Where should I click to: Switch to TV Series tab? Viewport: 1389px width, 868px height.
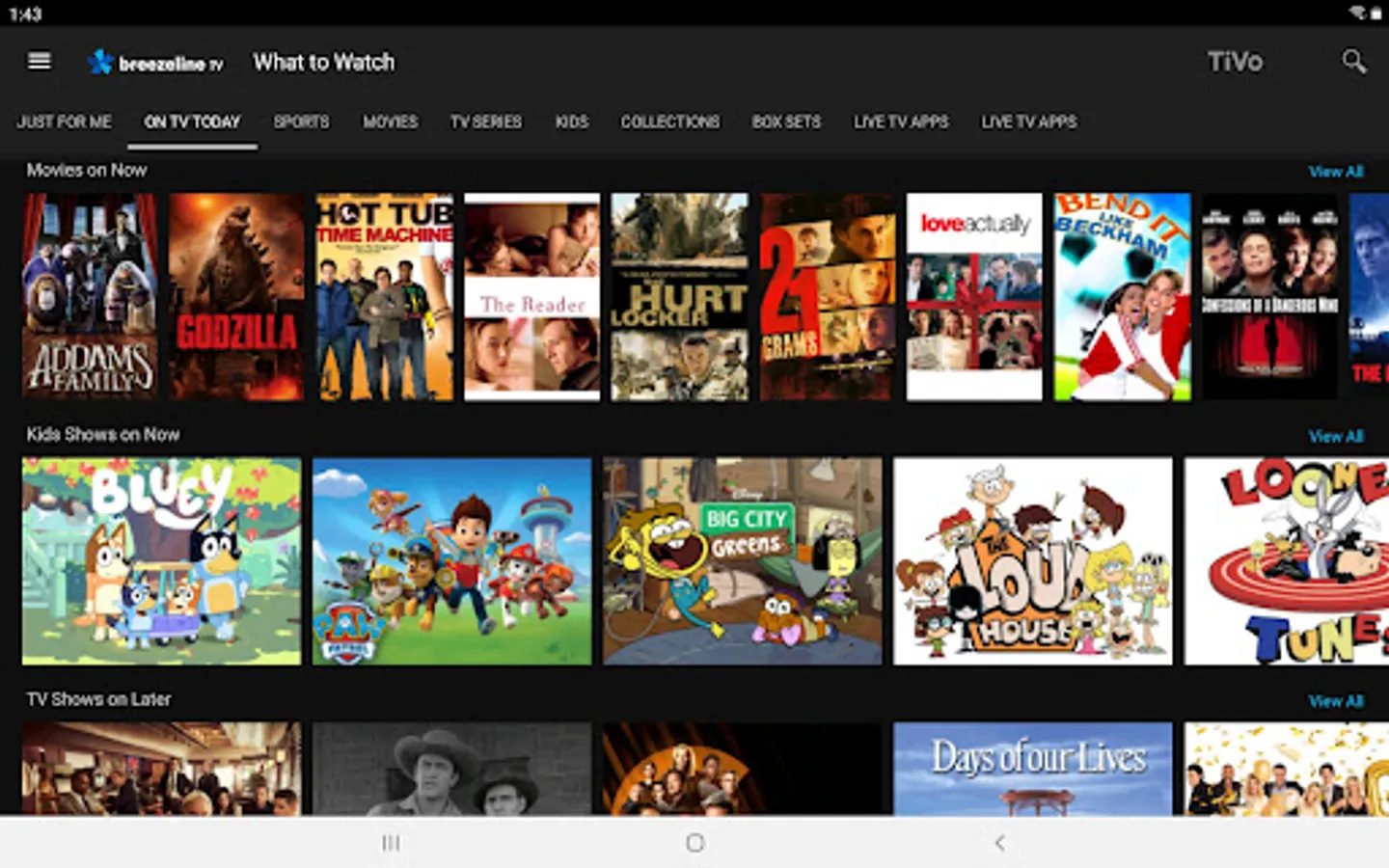[486, 122]
